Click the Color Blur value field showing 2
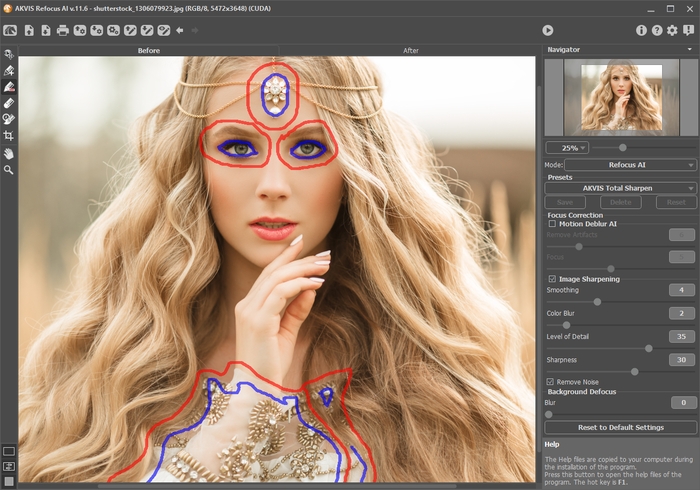This screenshot has height=490, width=700. pyautogui.click(x=682, y=313)
